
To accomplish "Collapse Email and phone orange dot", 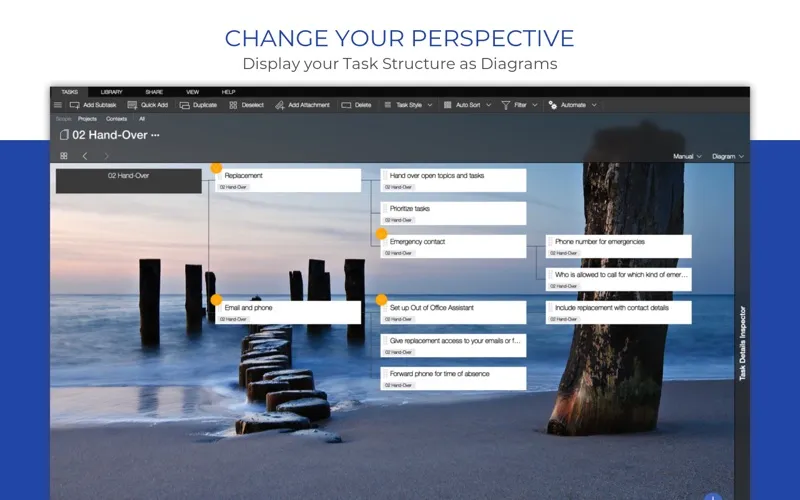I will pyautogui.click(x=216, y=299).
